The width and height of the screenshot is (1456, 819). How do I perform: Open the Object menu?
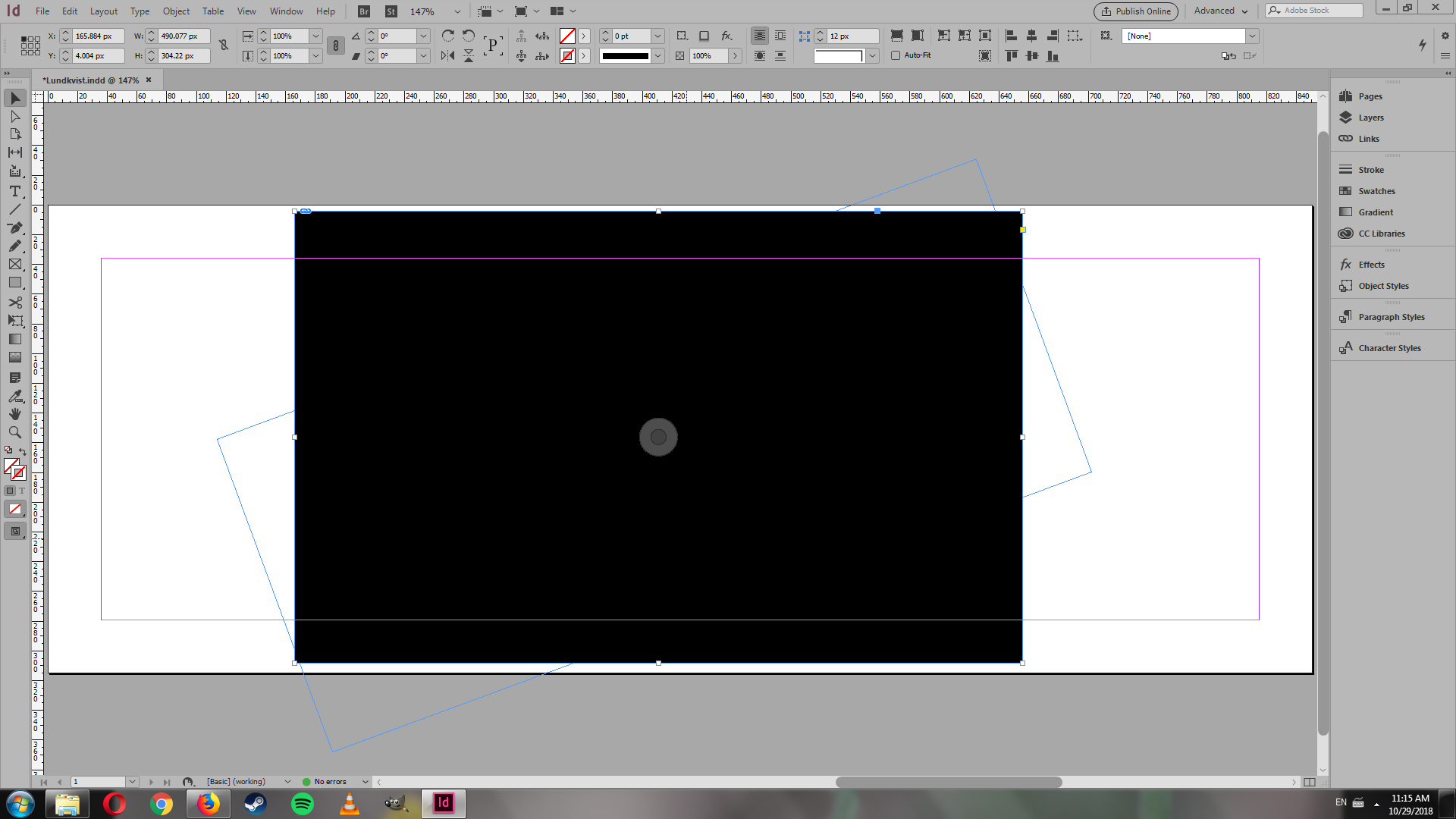coord(176,11)
